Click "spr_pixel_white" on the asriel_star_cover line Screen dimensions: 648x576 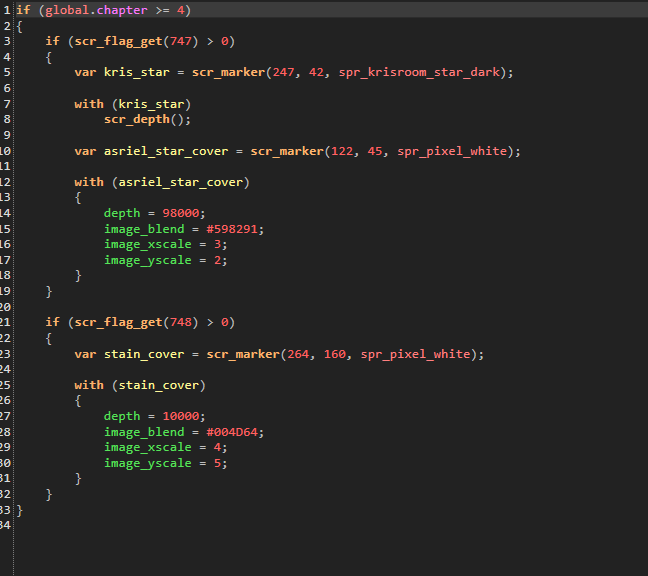(452, 151)
